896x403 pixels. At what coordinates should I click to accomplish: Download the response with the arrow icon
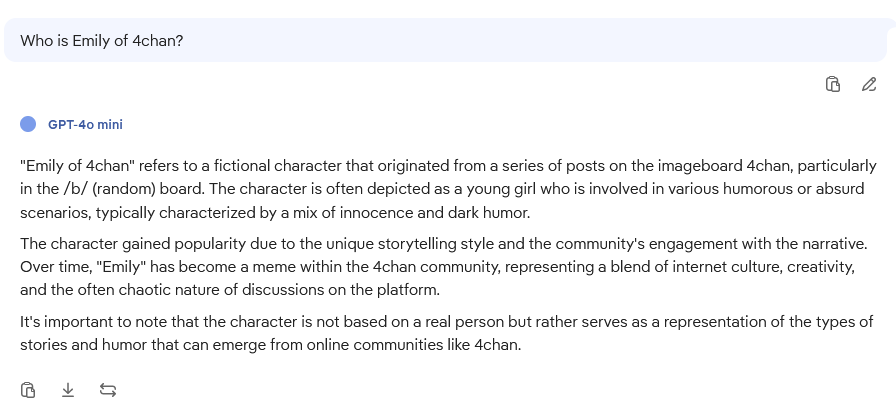[x=68, y=390]
